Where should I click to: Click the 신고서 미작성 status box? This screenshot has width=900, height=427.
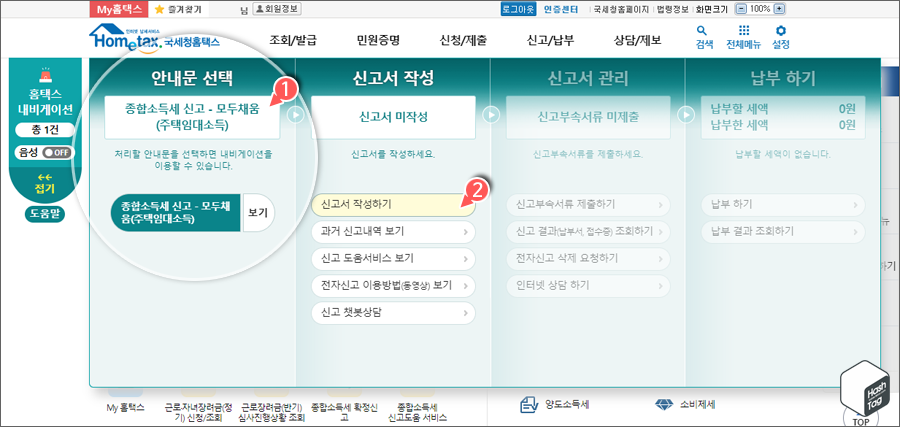[393, 117]
